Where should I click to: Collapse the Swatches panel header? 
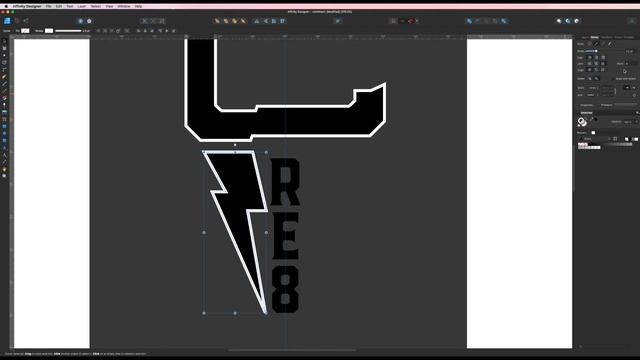587,113
